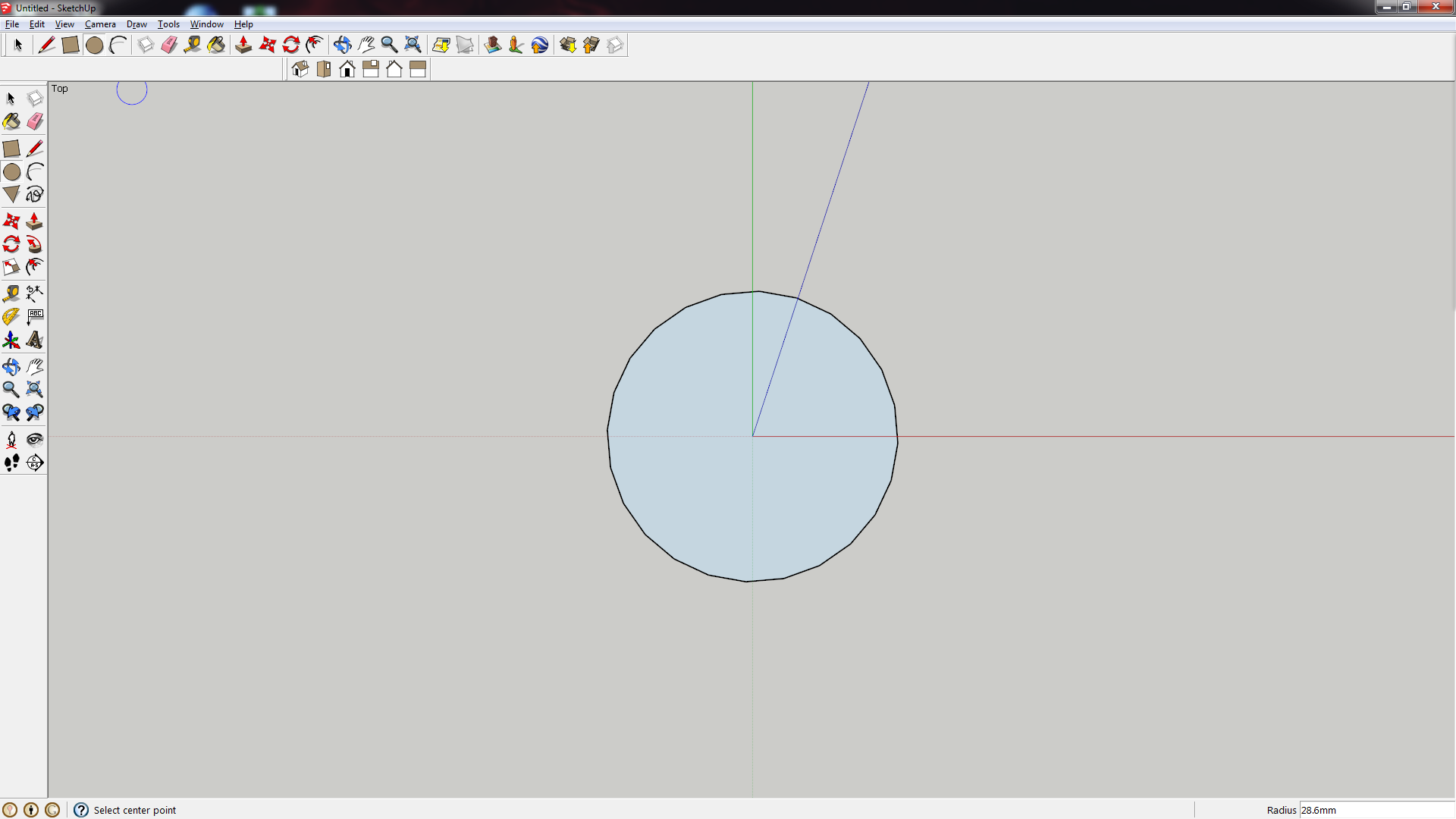The image size is (1456, 819).
Task: Click geo-location status bar icon
Action: [x=10, y=810]
